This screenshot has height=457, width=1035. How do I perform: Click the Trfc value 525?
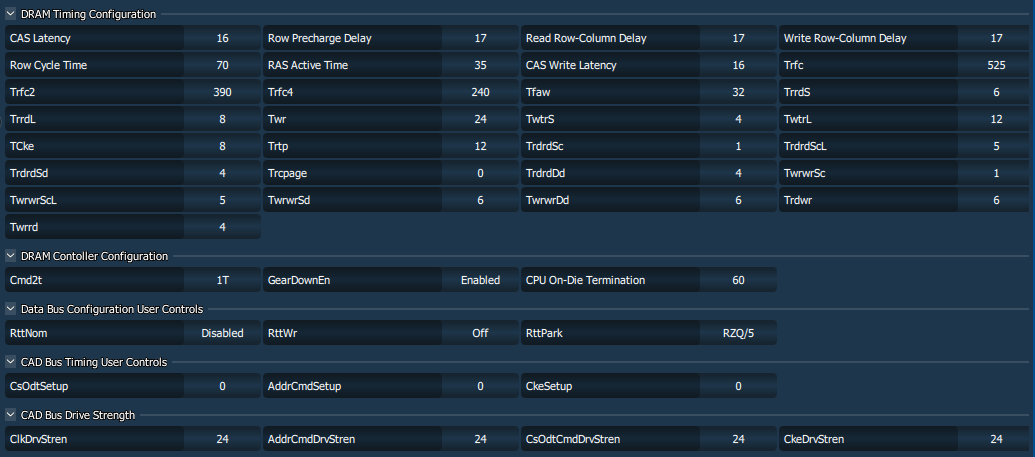[996, 66]
